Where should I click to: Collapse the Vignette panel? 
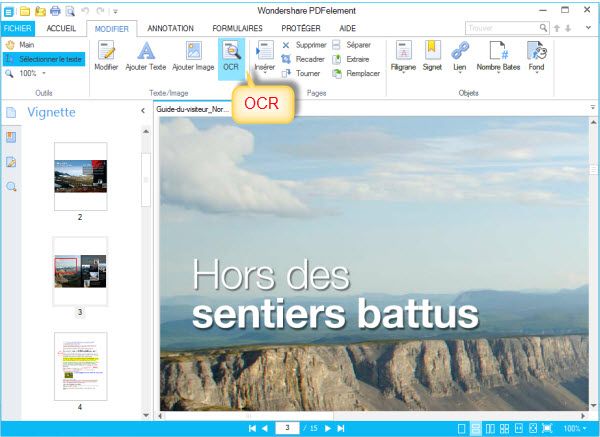click(143, 111)
